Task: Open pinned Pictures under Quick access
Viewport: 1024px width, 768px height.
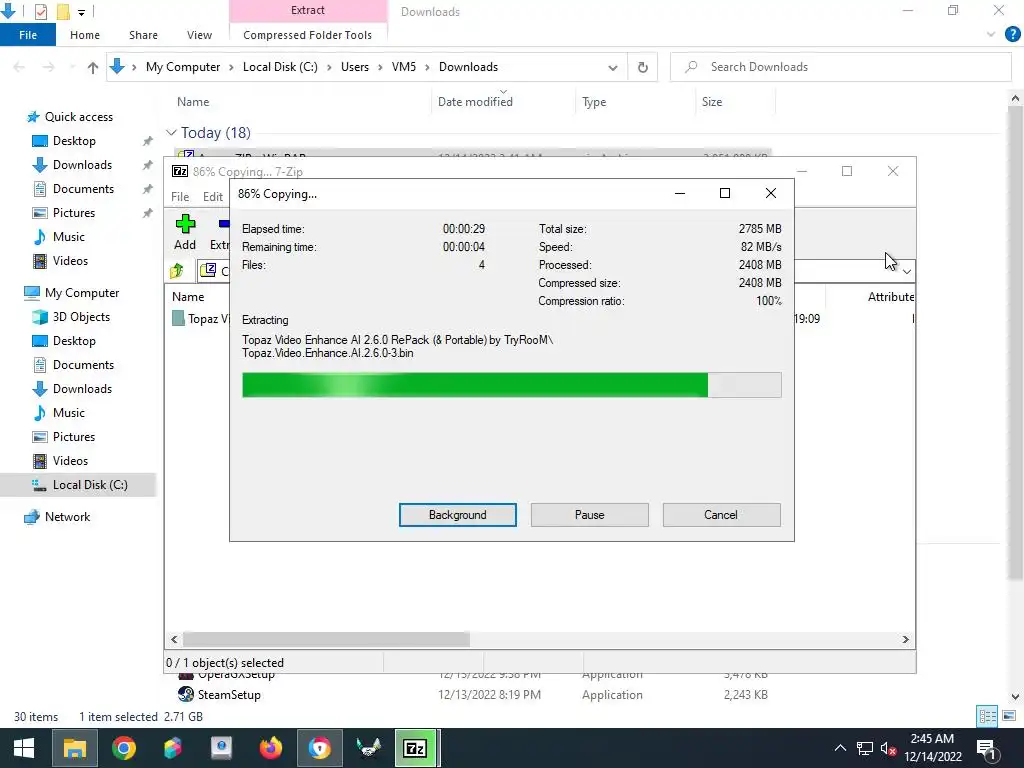Action: coord(74,213)
